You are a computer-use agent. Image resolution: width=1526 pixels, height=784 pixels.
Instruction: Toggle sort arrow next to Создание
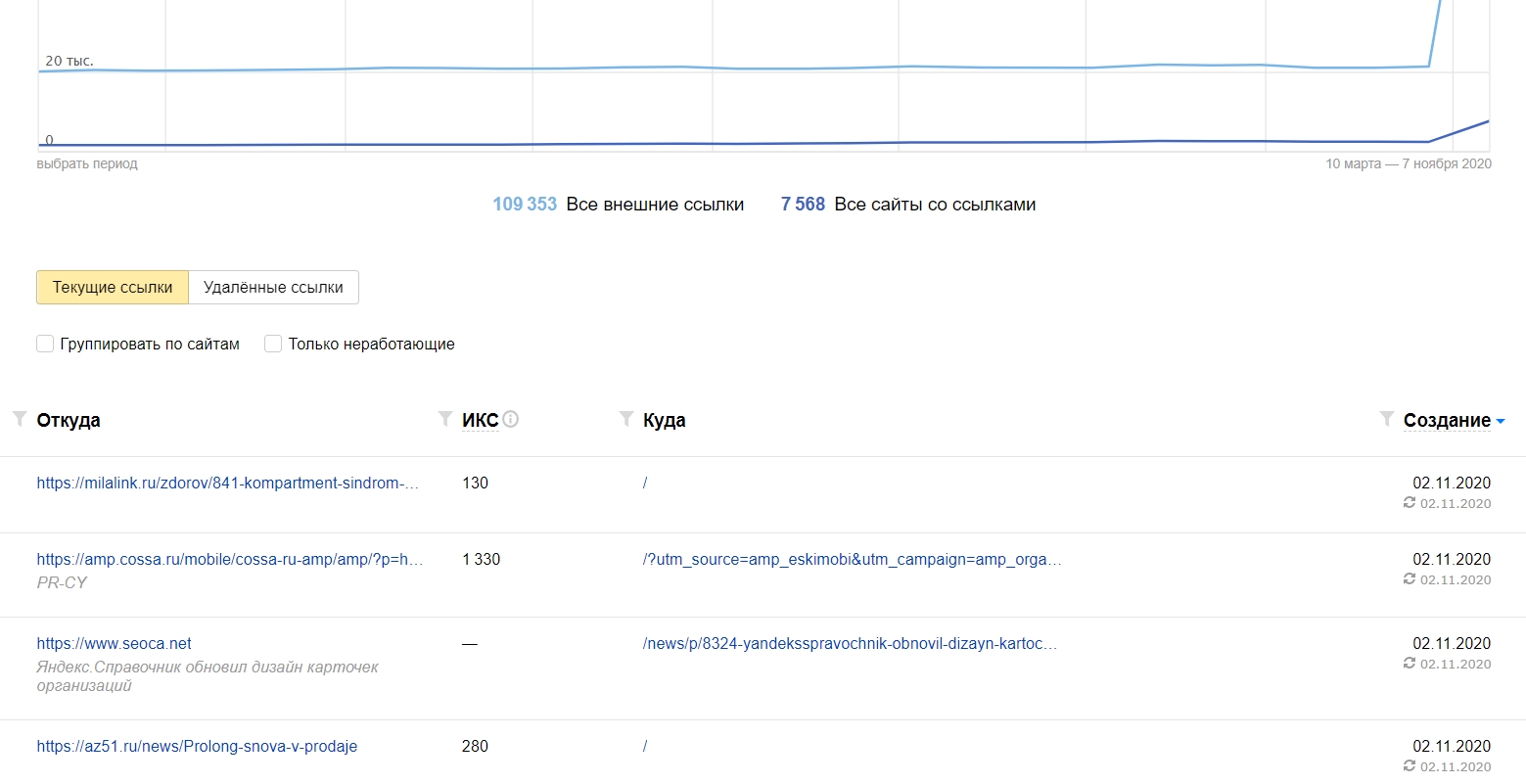coord(1501,422)
